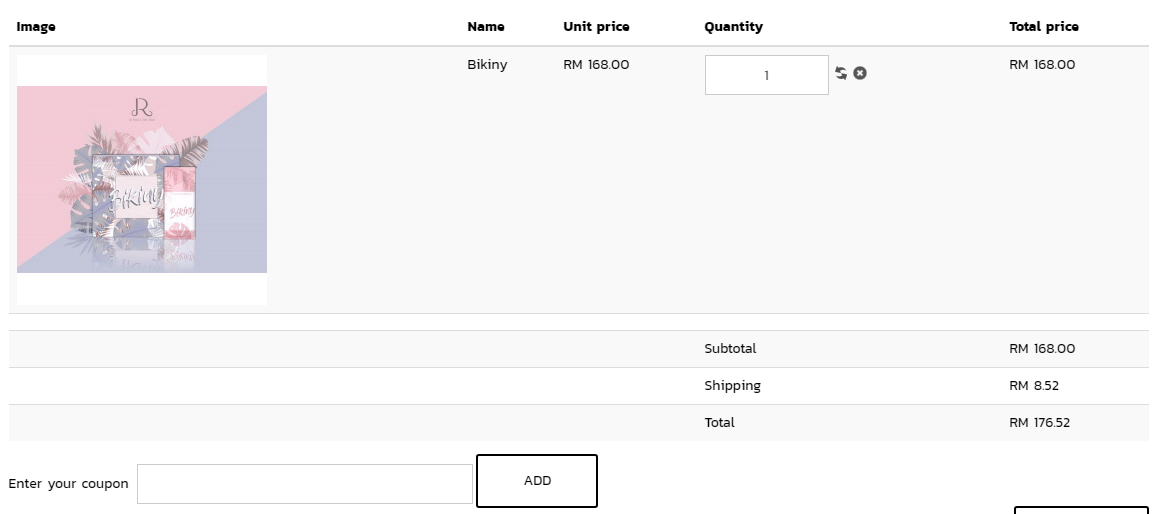
Task: Click the Shipping row label
Action: (x=732, y=386)
